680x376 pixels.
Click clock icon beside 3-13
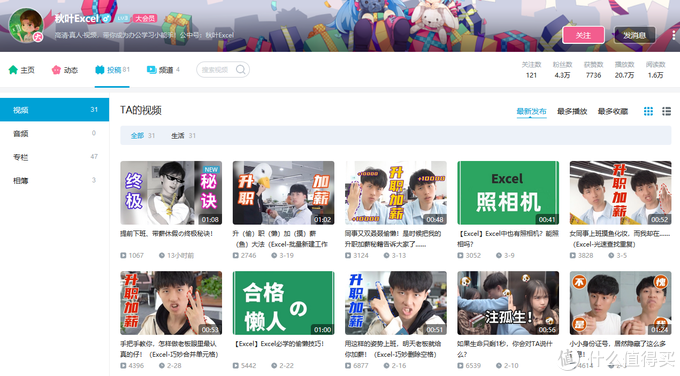[386, 255]
